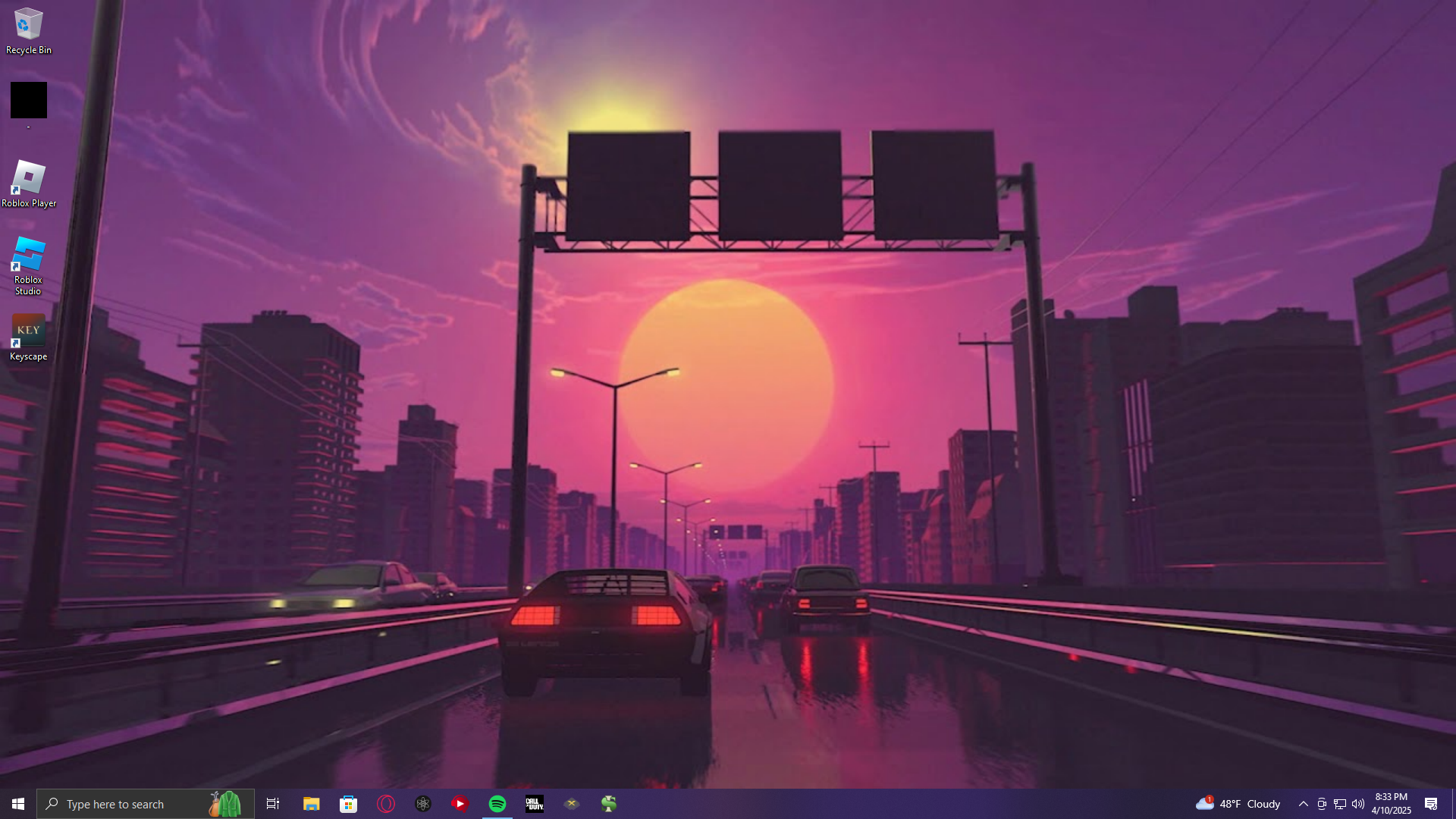
Task: Open File Explorer from the taskbar
Action: (311, 804)
